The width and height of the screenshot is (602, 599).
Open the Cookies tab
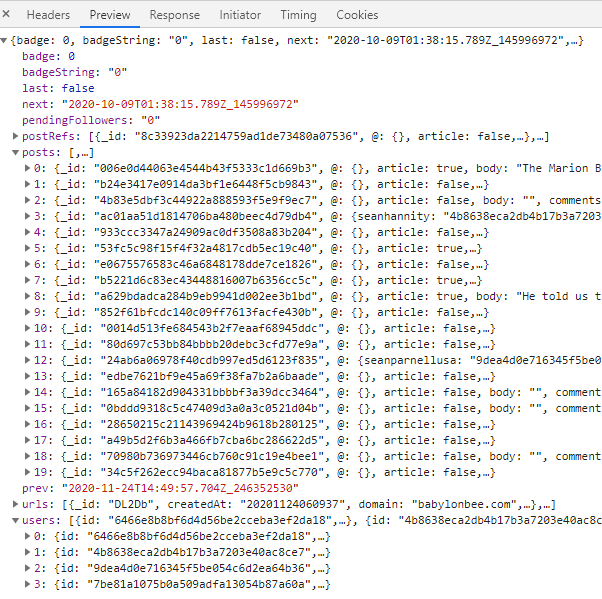point(357,15)
